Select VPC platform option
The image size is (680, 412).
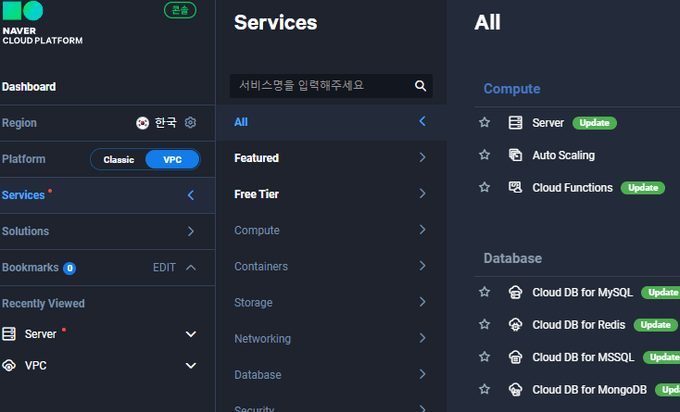(171, 160)
